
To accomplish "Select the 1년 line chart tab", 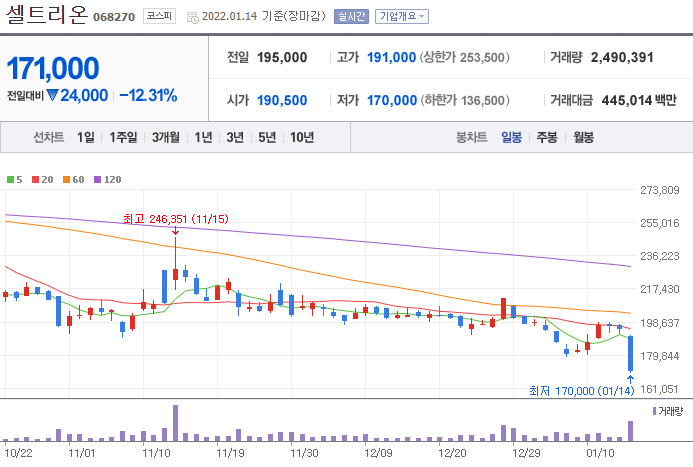I will 203,137.
